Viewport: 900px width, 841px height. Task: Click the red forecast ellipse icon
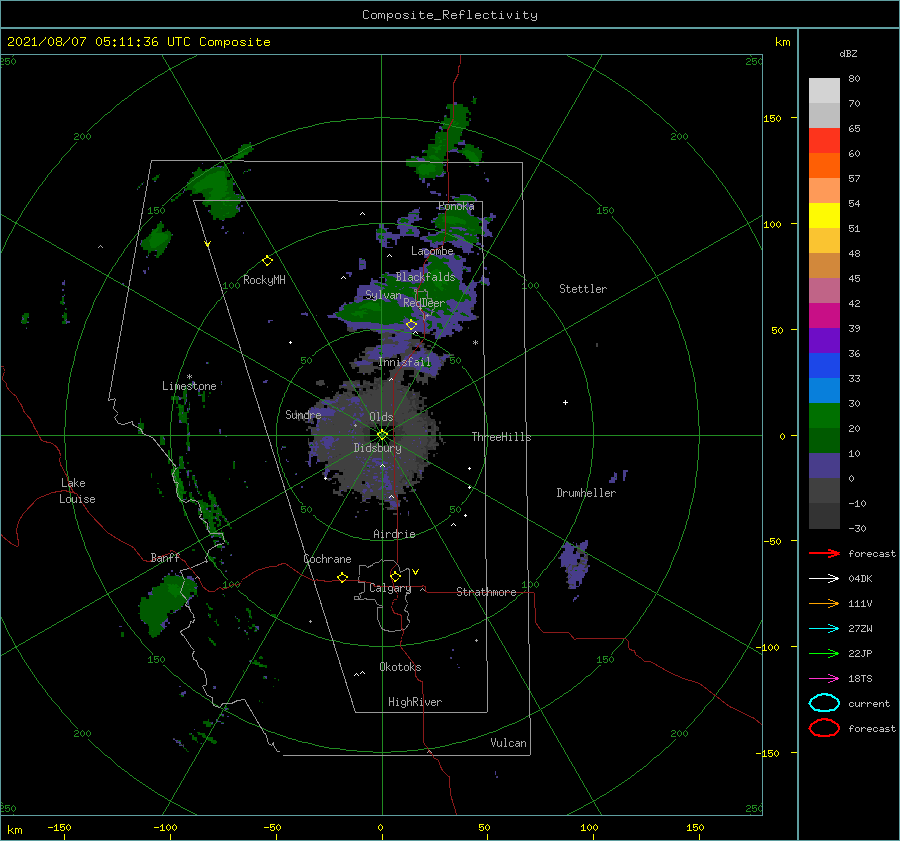tap(824, 728)
